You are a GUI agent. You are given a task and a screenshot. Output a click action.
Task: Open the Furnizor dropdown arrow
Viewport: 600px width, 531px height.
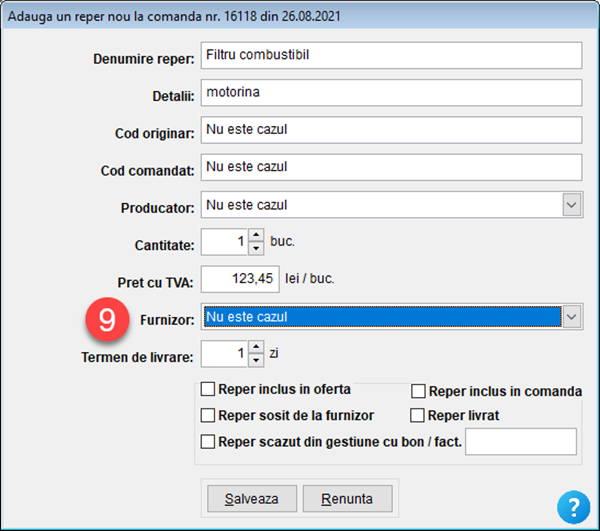click(x=571, y=317)
